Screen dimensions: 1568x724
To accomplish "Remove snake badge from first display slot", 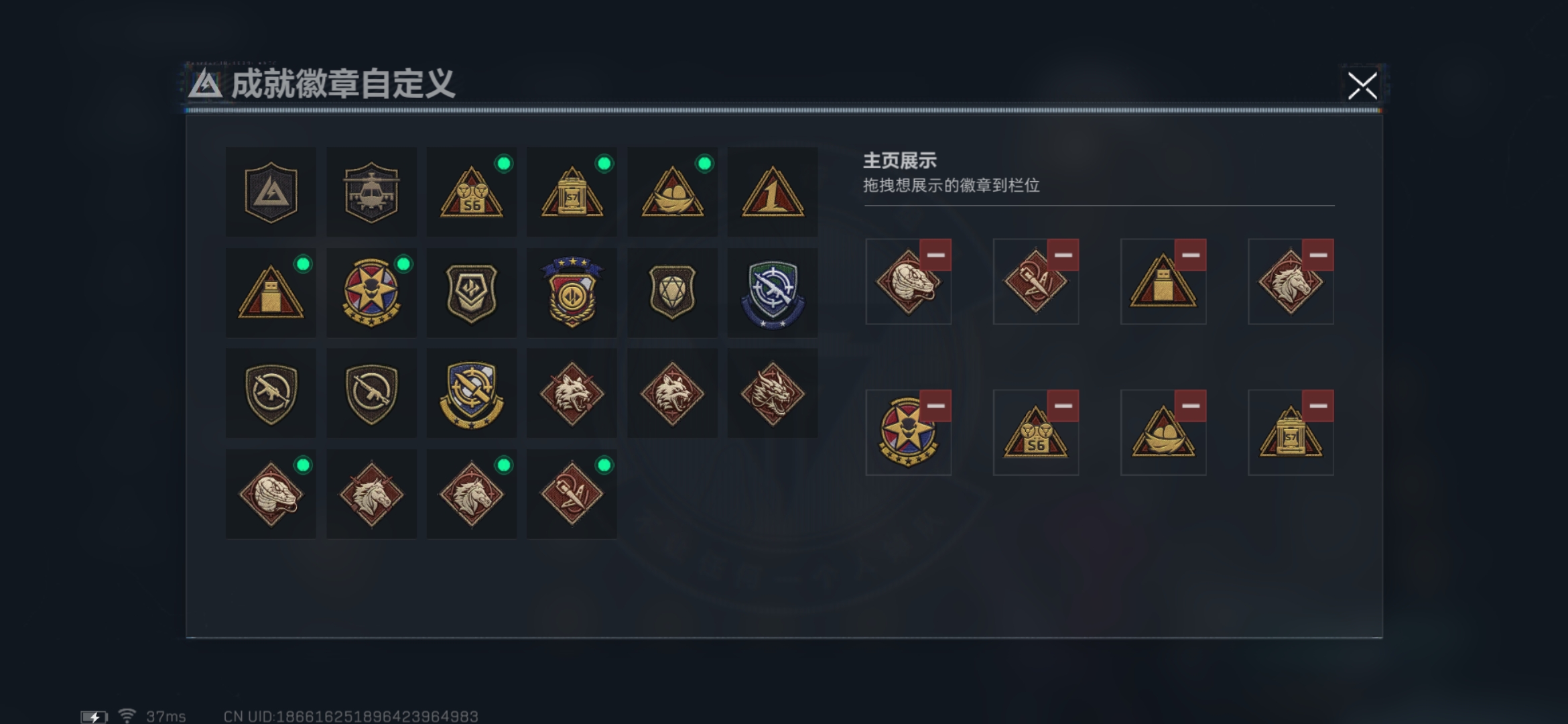I will (x=935, y=255).
